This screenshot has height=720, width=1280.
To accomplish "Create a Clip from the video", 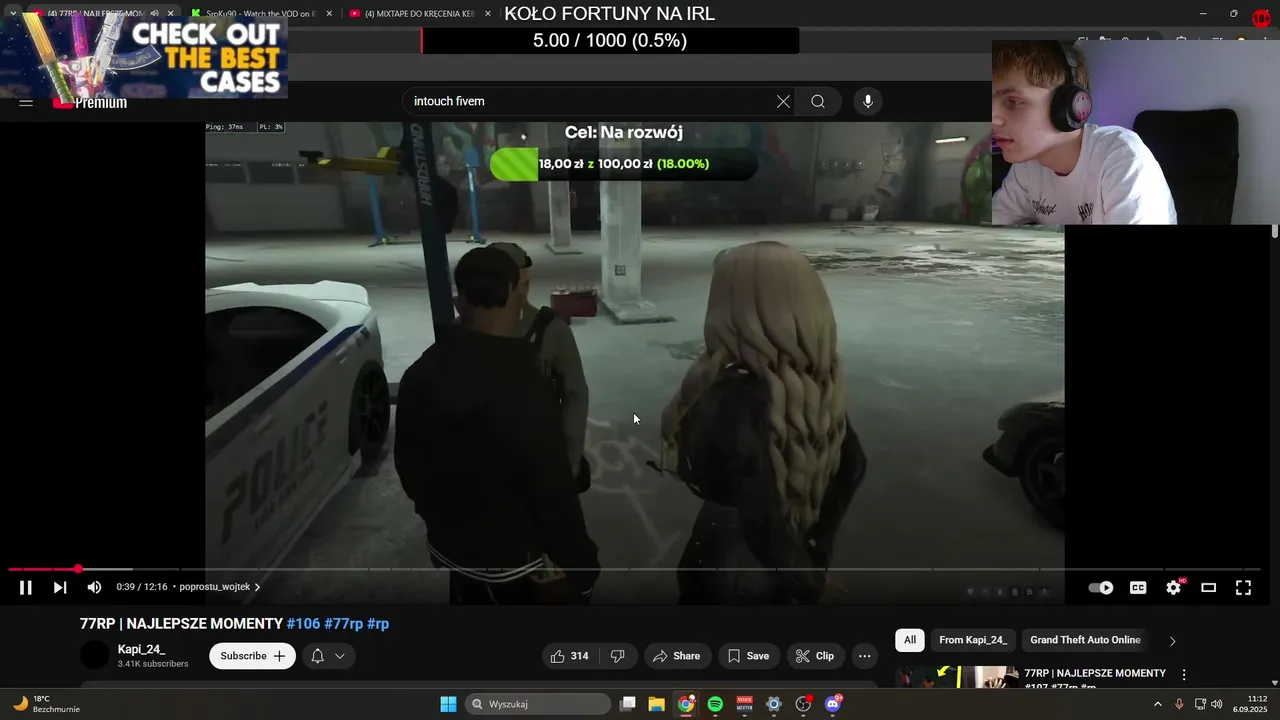I will 814,656.
